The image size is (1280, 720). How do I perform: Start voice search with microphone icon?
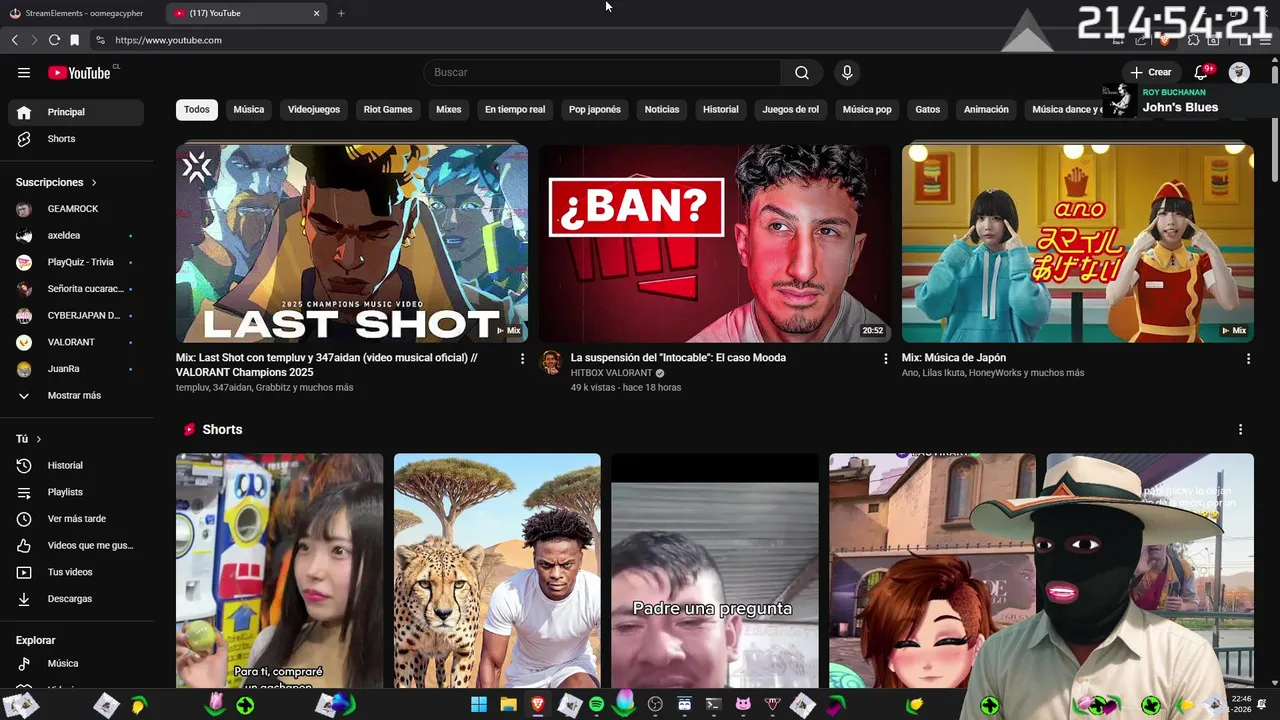[847, 72]
